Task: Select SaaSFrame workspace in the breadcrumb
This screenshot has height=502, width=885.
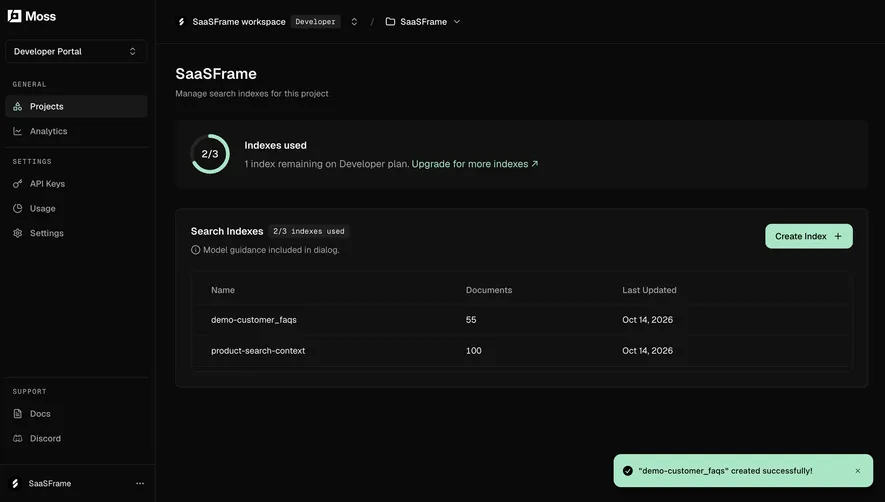Action: point(239,22)
